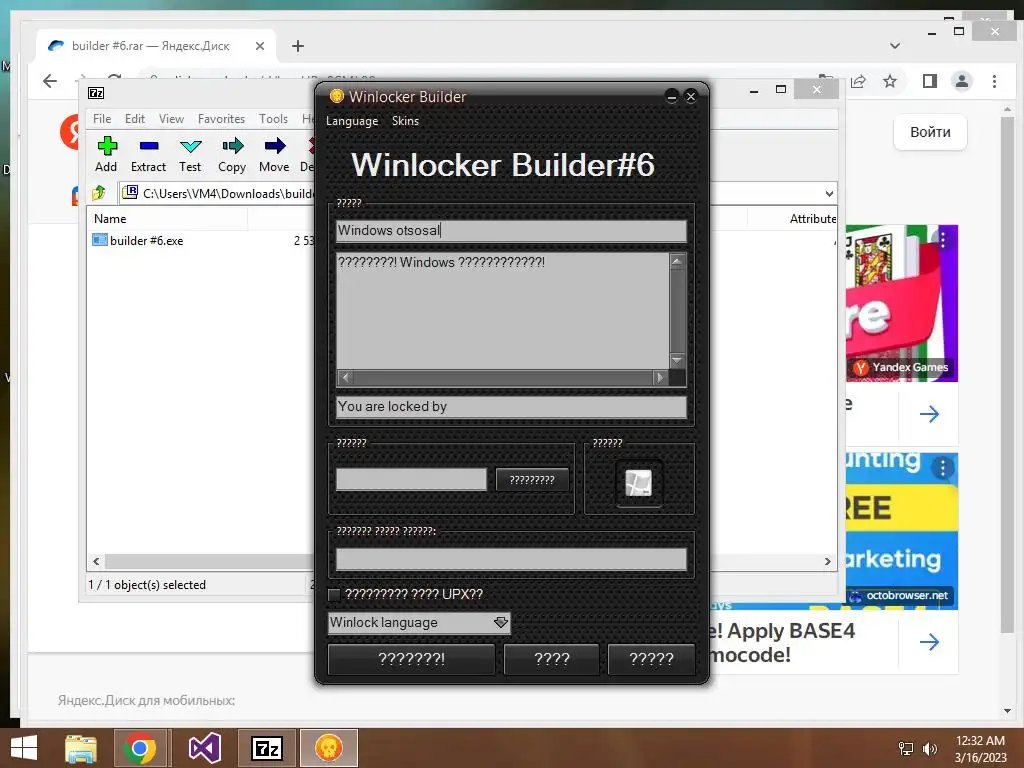Open Skins menu in Winlocker Builder
1024x768 pixels.
(406, 121)
